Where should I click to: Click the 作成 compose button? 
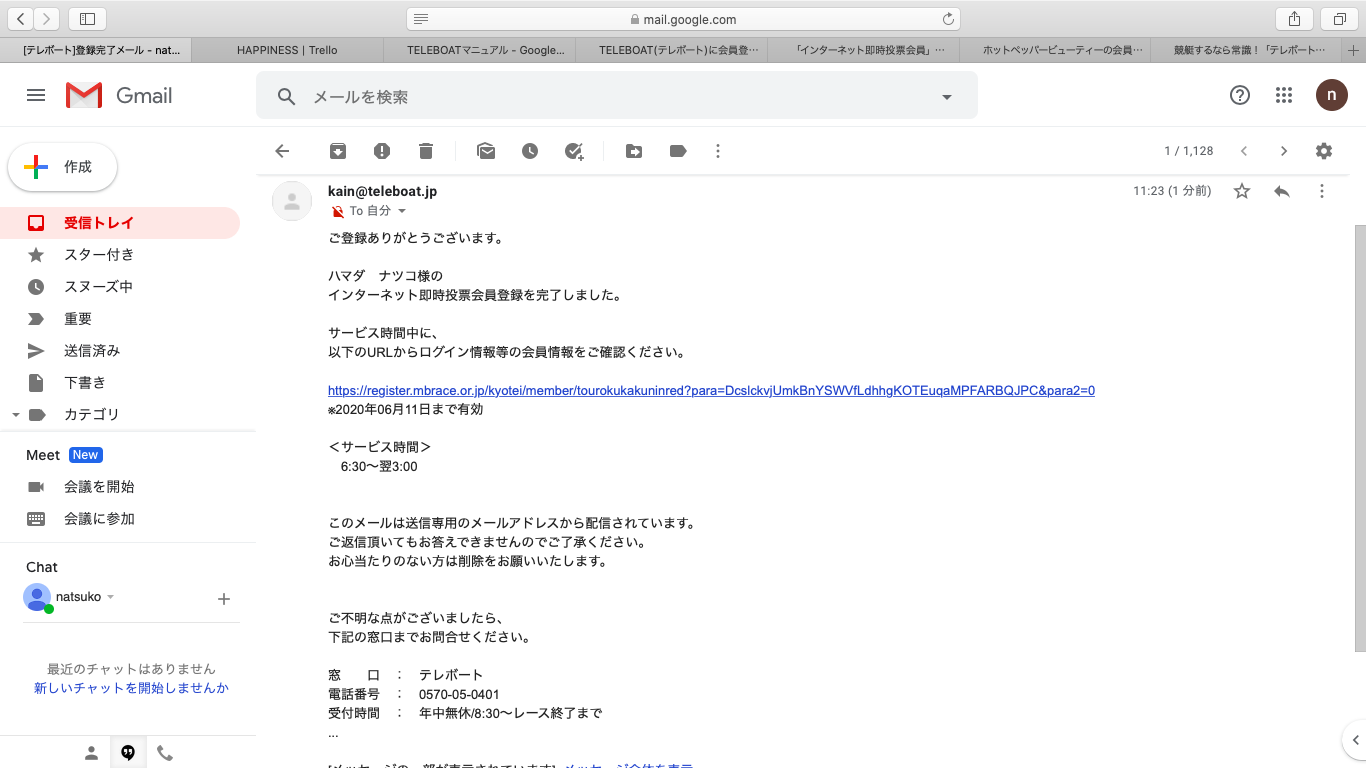(63, 167)
